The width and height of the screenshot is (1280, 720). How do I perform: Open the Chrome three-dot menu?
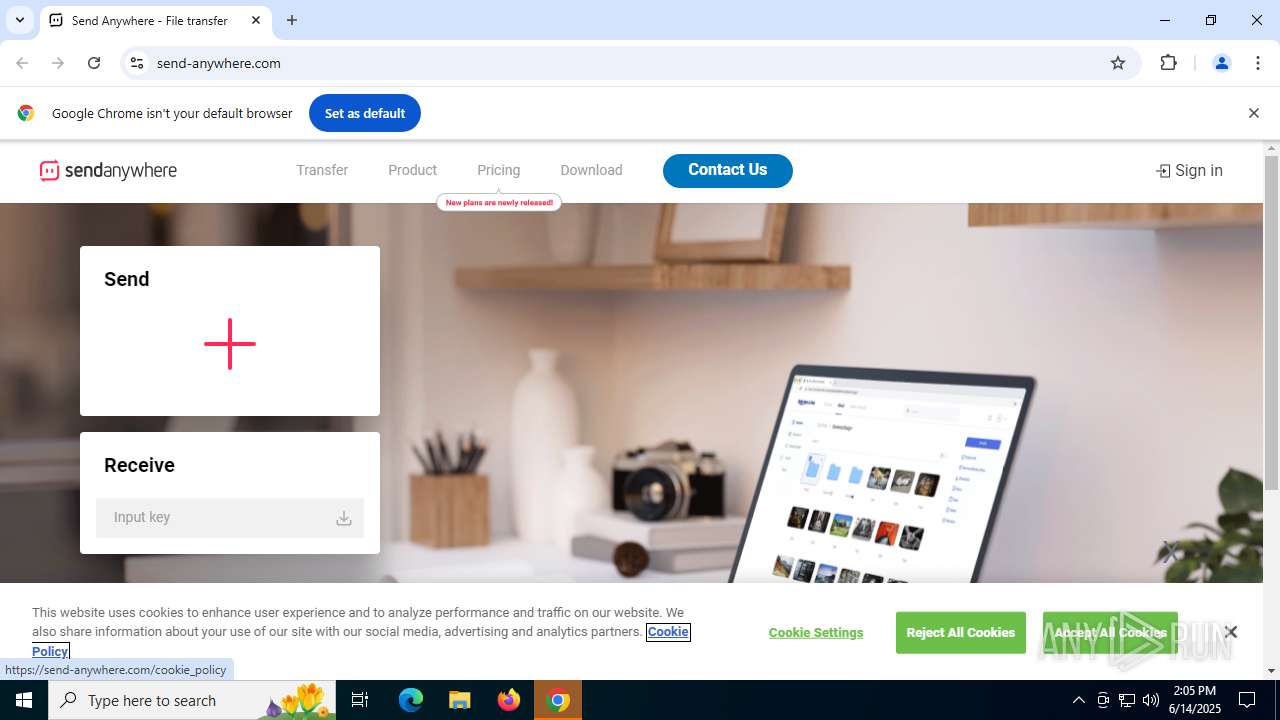coord(1258,63)
